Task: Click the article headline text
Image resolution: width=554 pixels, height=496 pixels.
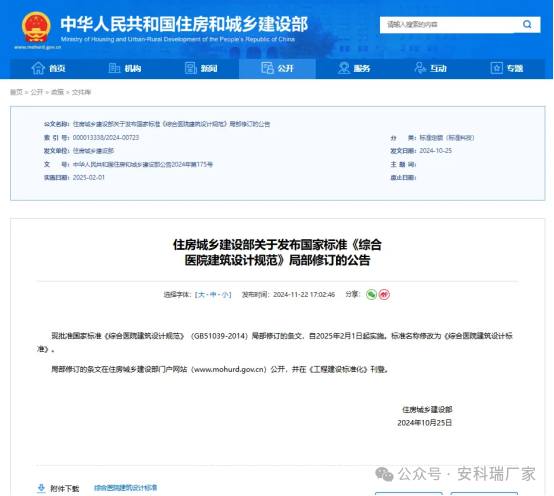Action: [277, 252]
